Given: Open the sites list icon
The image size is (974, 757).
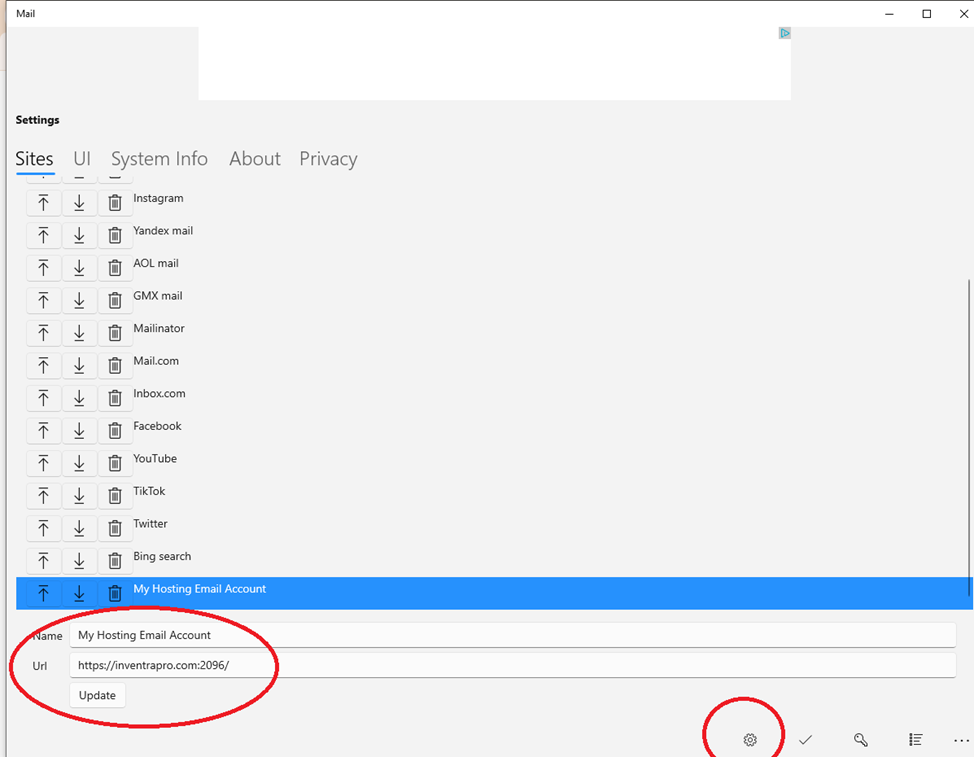Looking at the screenshot, I should (x=916, y=740).
